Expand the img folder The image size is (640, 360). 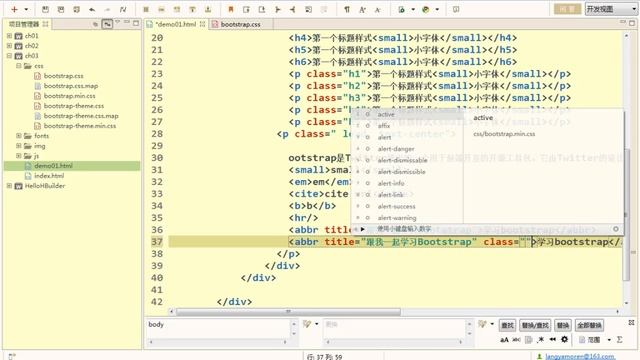[19, 146]
